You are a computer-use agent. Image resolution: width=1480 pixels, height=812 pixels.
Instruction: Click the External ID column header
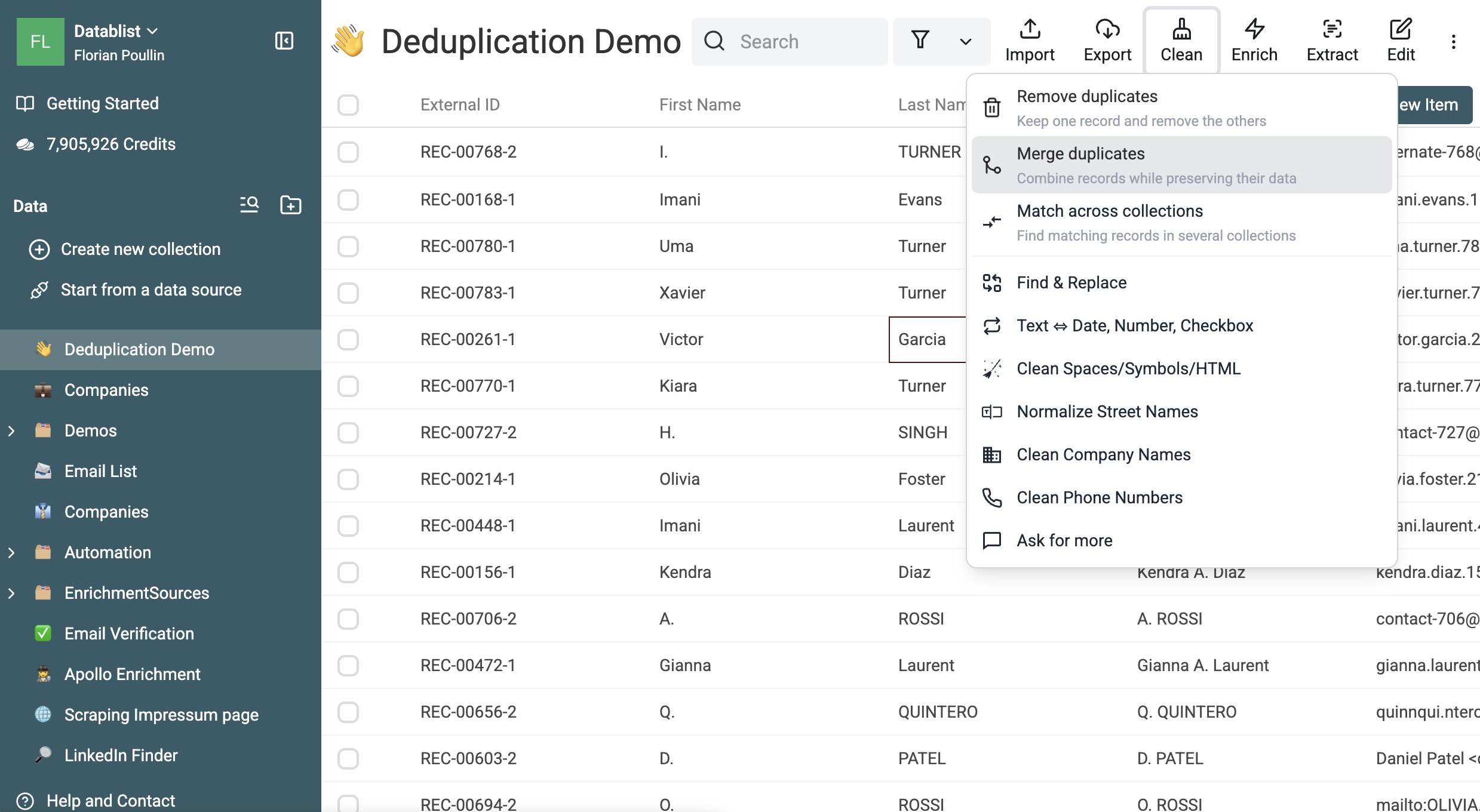459,104
